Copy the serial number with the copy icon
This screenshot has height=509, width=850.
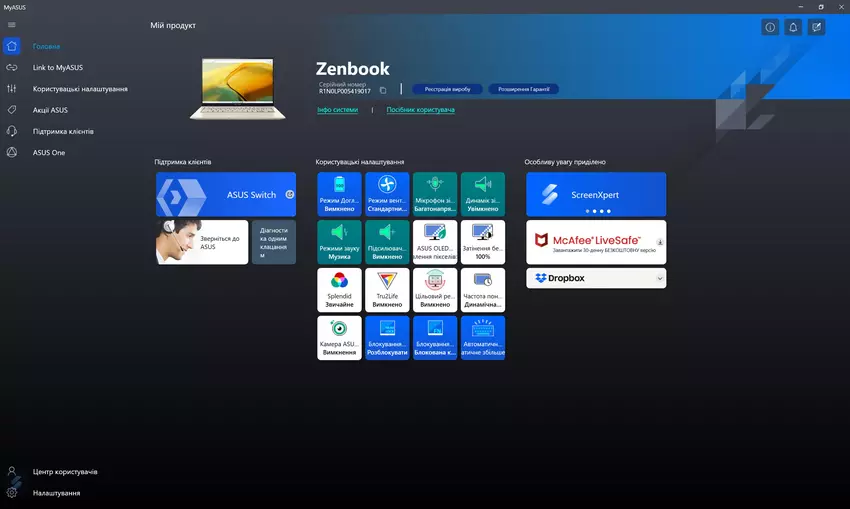[383, 91]
